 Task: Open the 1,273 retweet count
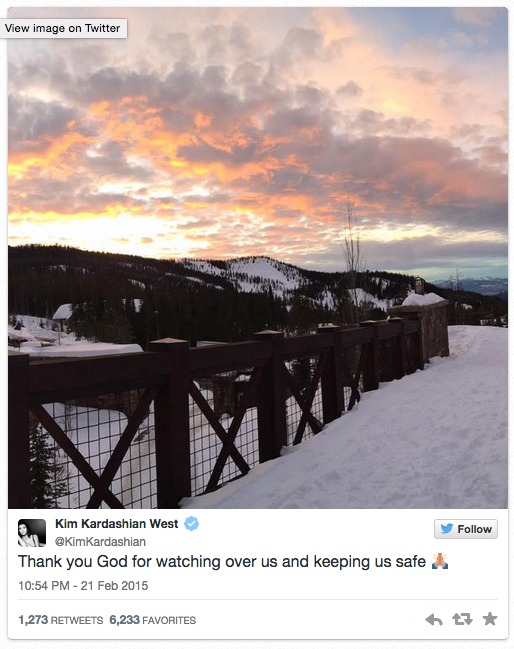(x=33, y=620)
